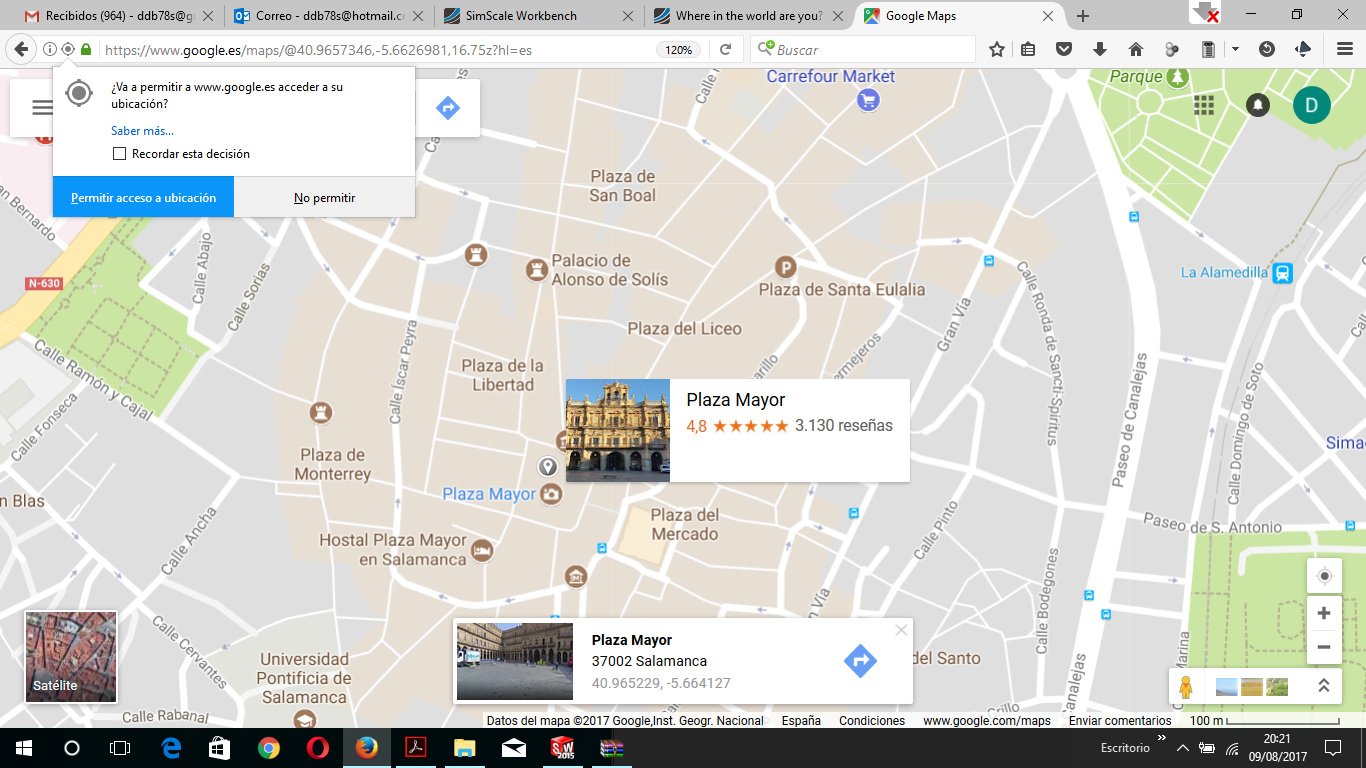Image resolution: width=1366 pixels, height=768 pixels.
Task: Open Firefox downloads arrow
Action: point(1100,49)
